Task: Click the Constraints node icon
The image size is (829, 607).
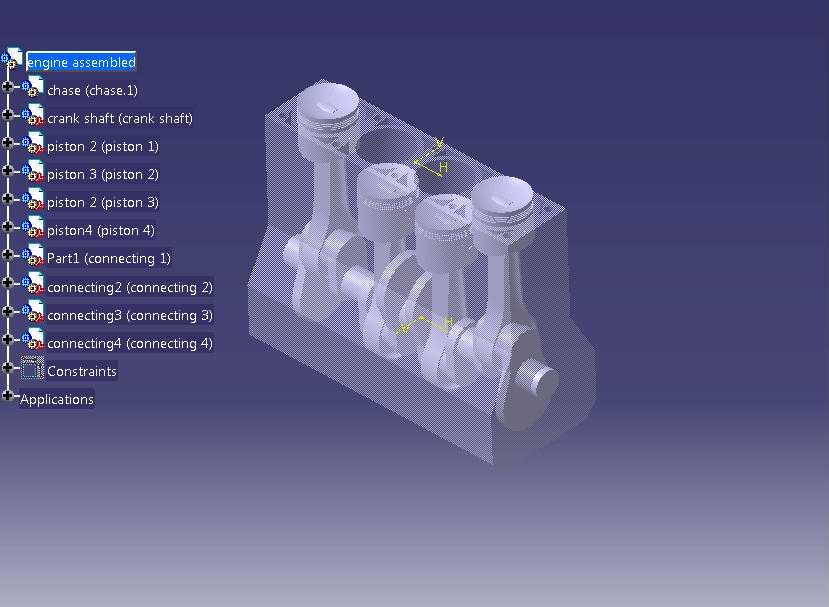Action: click(32, 367)
